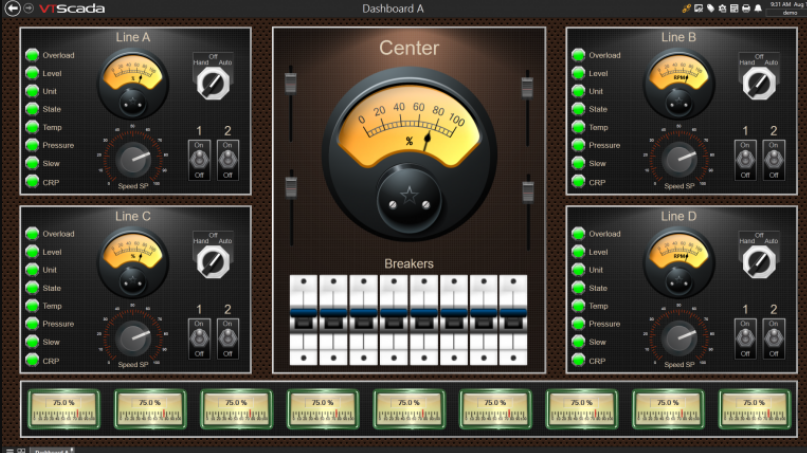Adjust the Line A Speed SP knob
Screen dimensions: 807x453
pyautogui.click(x=133, y=159)
